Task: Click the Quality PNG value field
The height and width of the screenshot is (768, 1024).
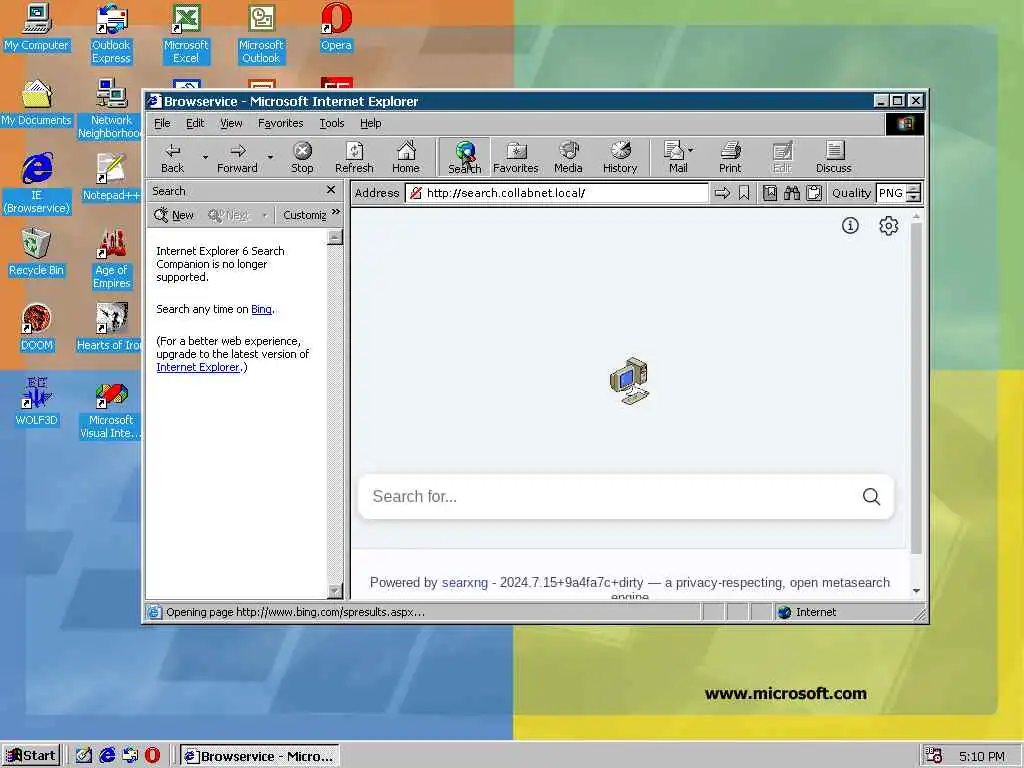Action: (891, 193)
